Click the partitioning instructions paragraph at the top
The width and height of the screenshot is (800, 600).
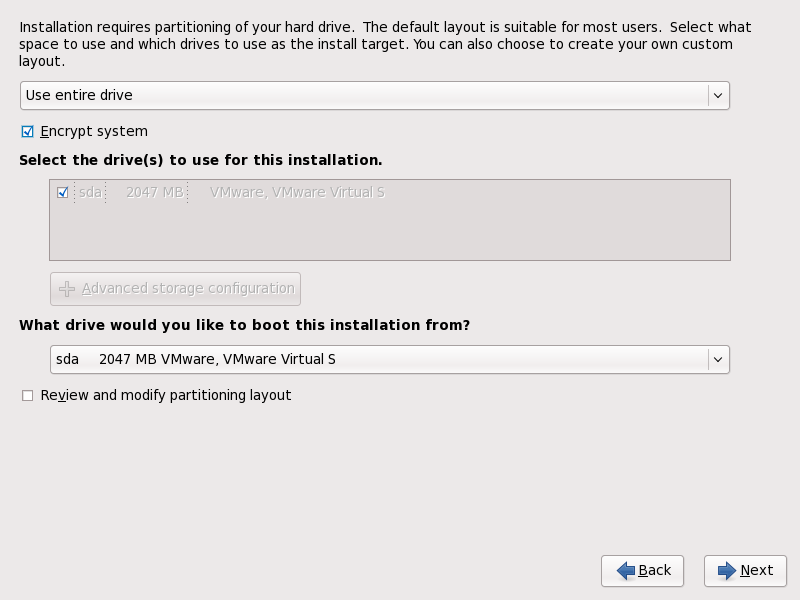pyautogui.click(x=385, y=44)
